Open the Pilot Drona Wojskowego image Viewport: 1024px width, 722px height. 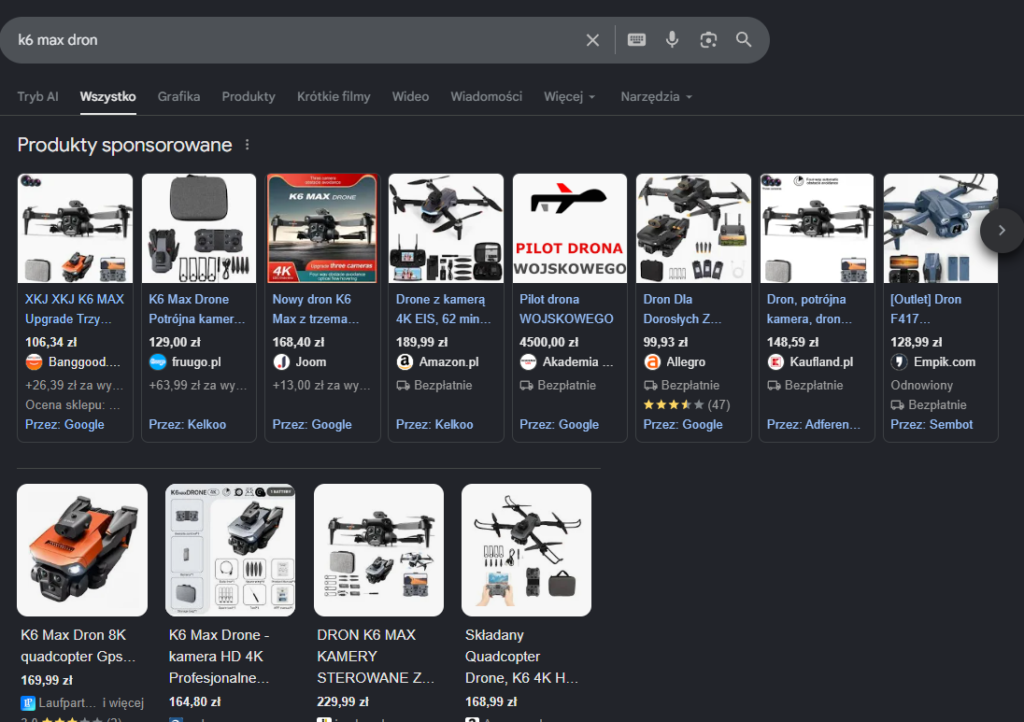pos(569,228)
